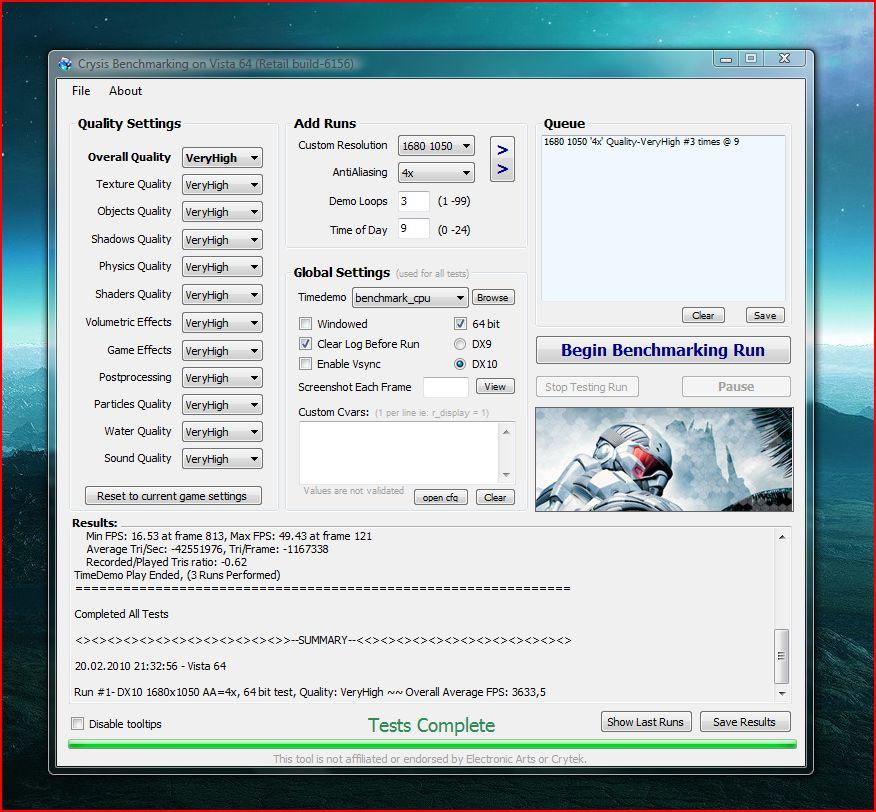Add run to queue with arrows button
Image resolution: width=876 pixels, height=812 pixels.
(x=502, y=159)
